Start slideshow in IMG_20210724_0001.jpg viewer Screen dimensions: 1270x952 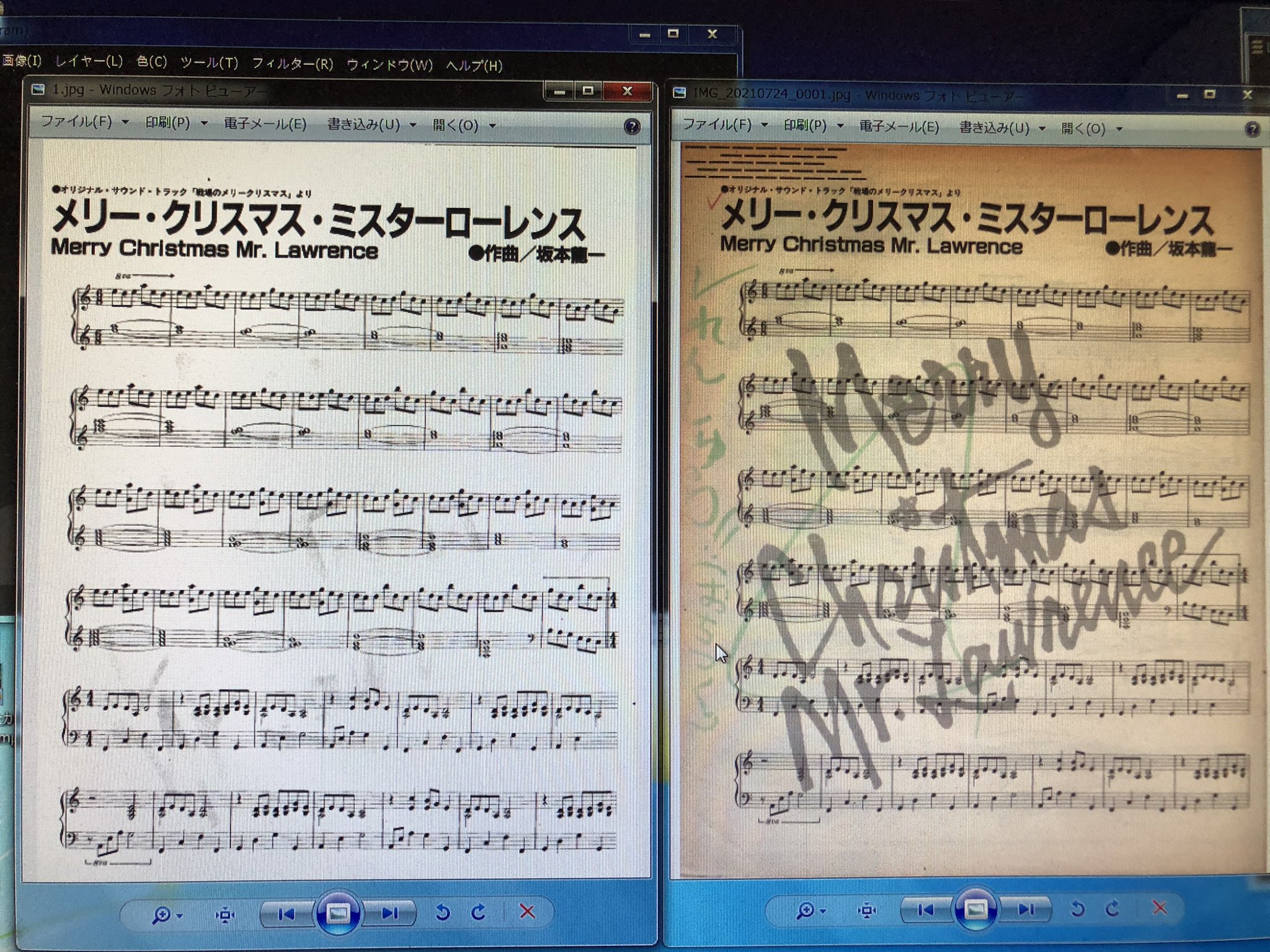(x=975, y=909)
